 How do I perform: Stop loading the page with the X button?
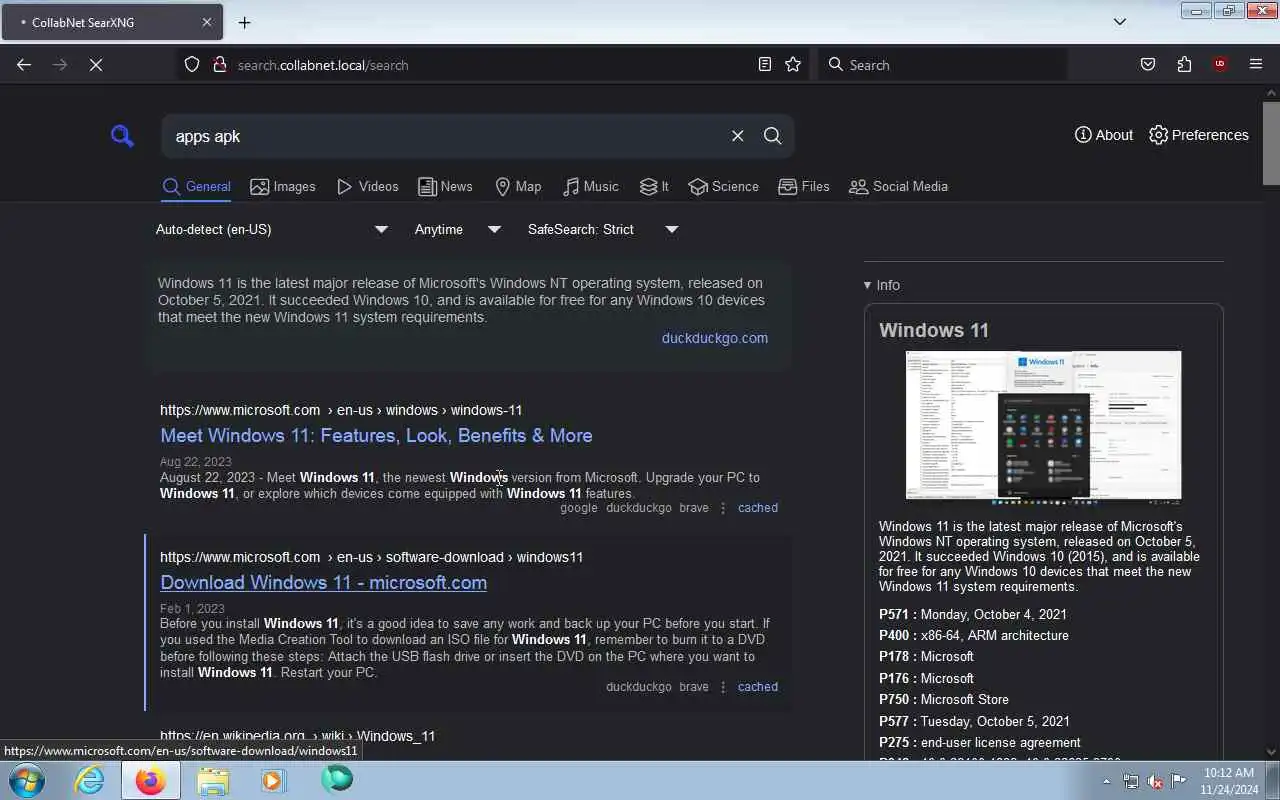click(96, 65)
